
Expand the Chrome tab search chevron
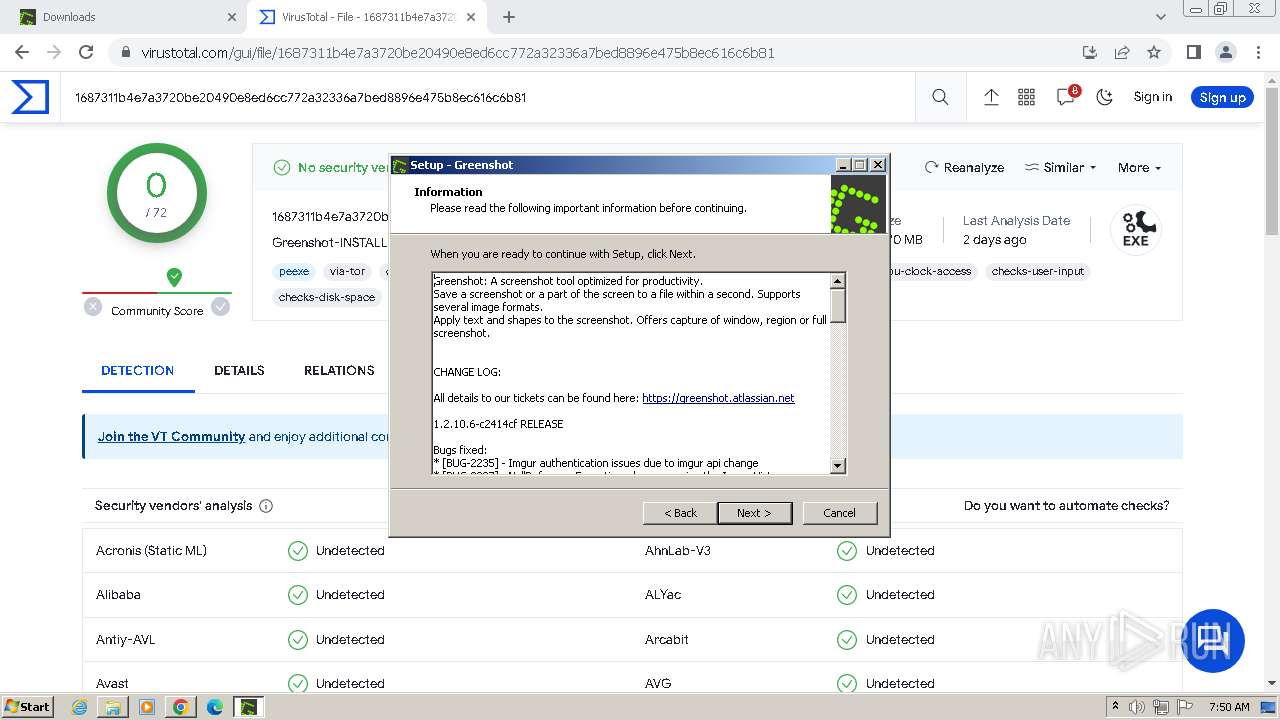tap(1161, 17)
